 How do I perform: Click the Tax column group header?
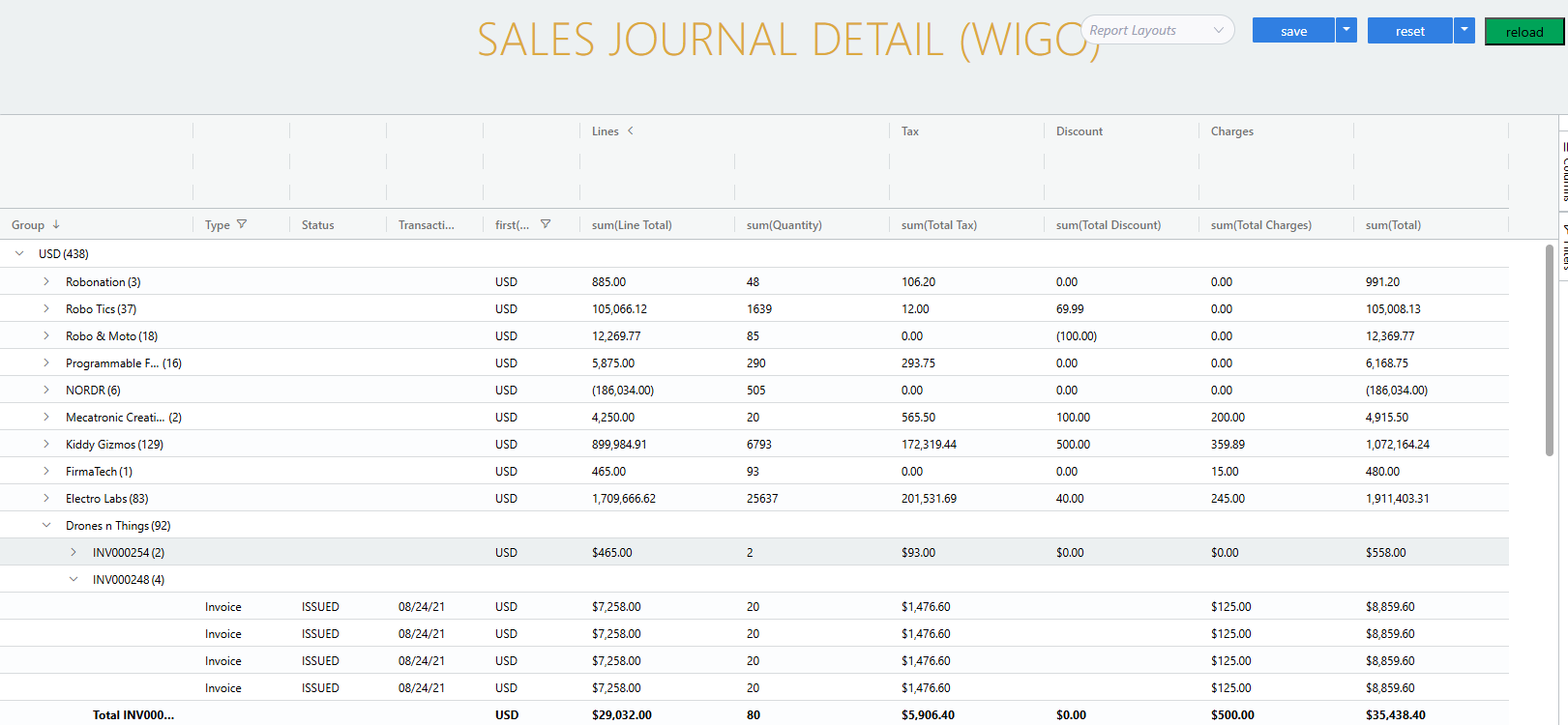point(910,131)
